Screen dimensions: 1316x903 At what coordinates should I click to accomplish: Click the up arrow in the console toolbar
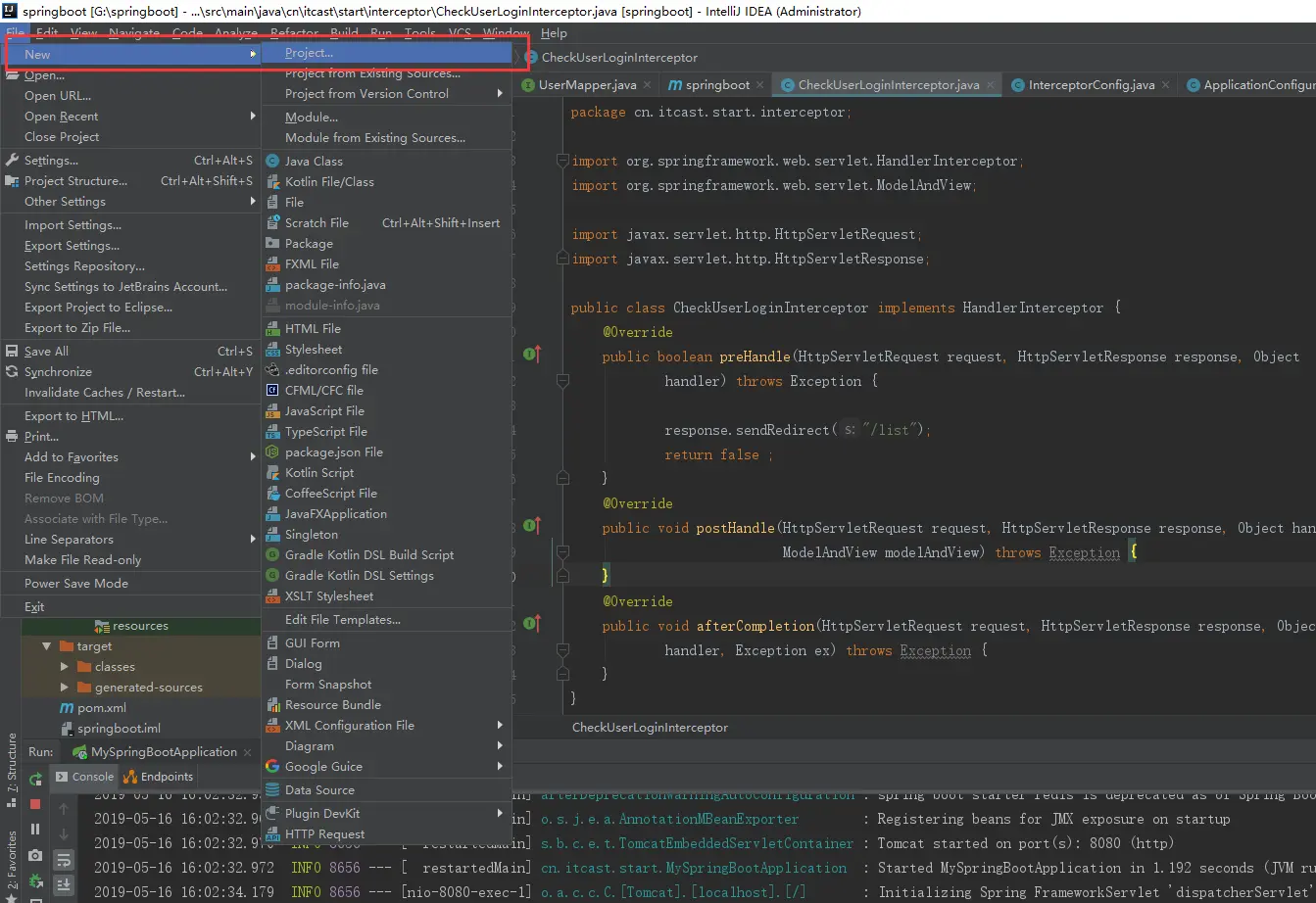[64, 809]
